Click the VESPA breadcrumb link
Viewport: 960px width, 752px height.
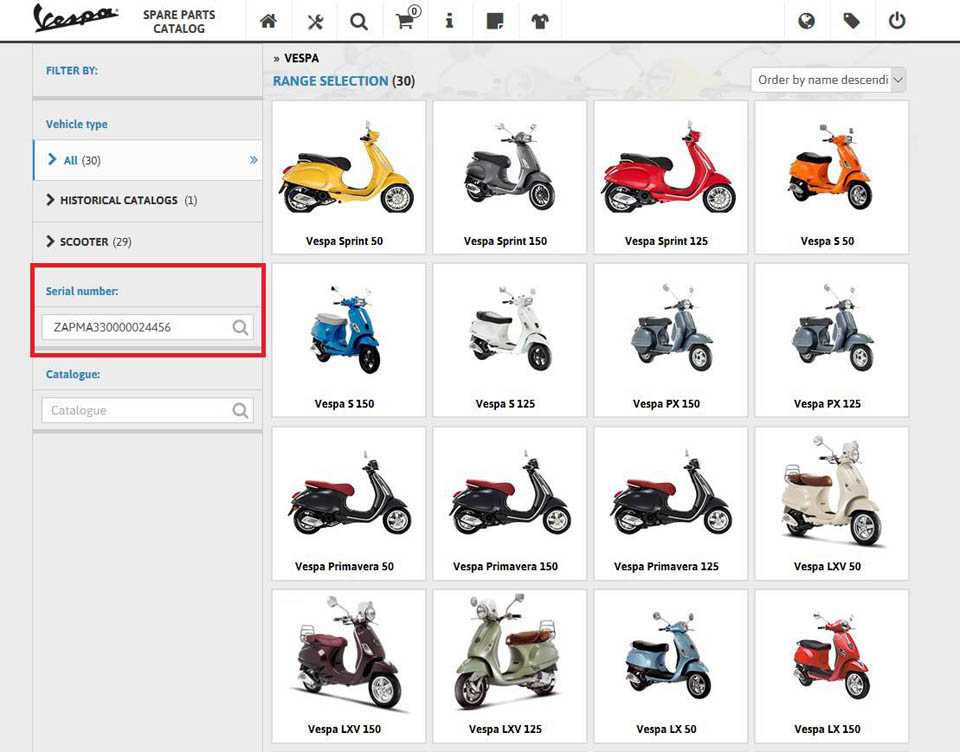(301, 58)
